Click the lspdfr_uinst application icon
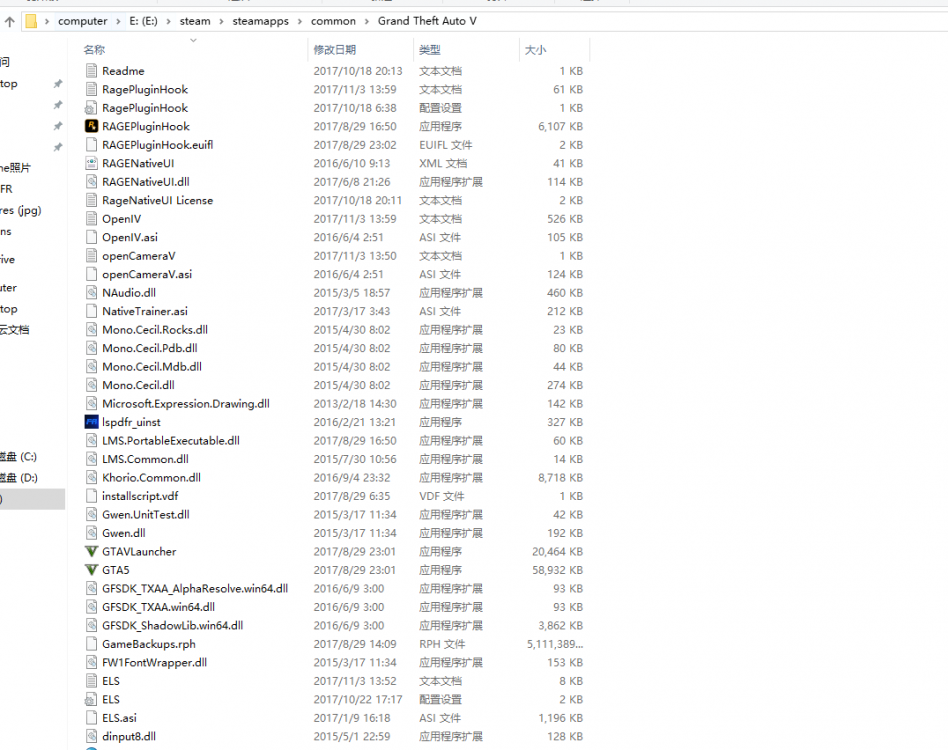This screenshot has width=948, height=750. point(91,422)
